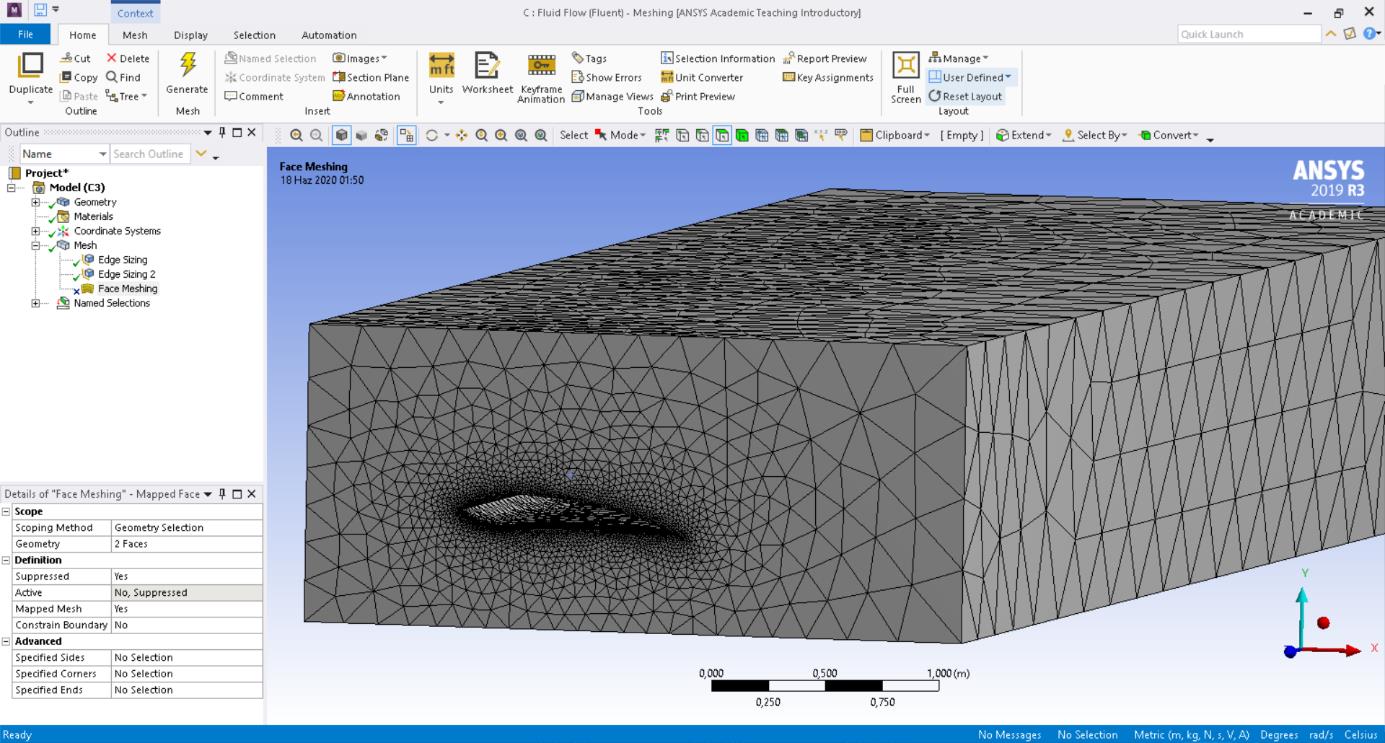Open Print Preview
Viewport: 1385px width, 743px height.
[697, 97]
